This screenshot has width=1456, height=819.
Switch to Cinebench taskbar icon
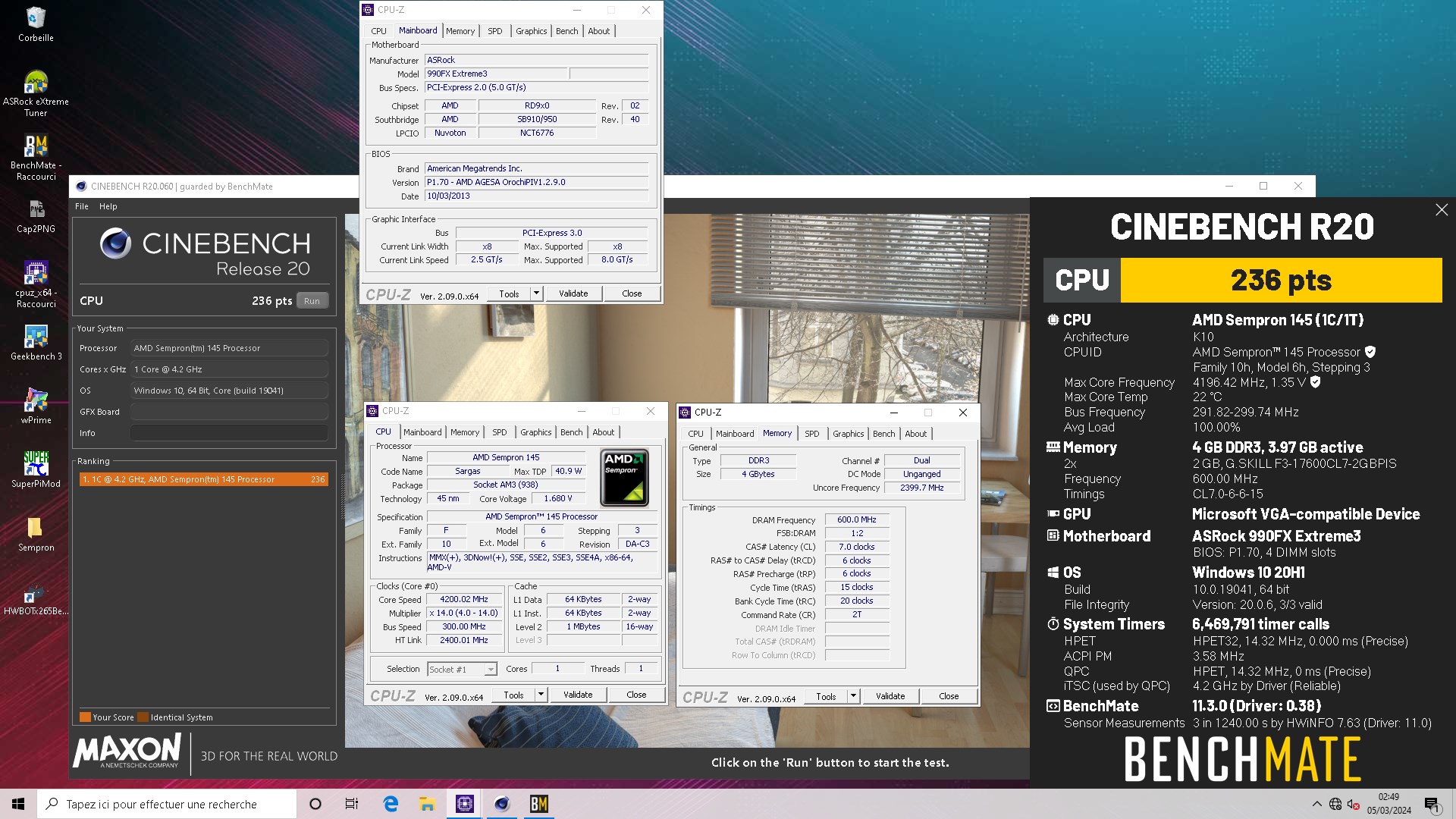(501, 804)
